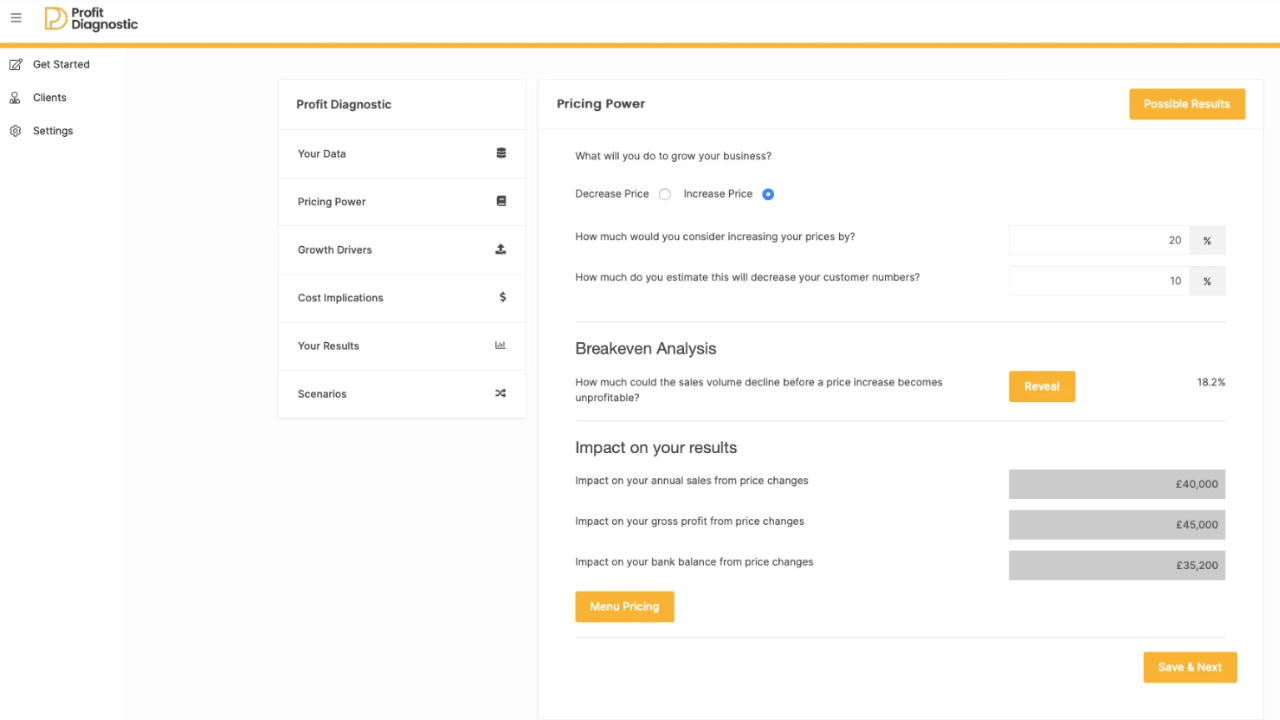Select the Decrease Price radio button
The height and width of the screenshot is (720, 1280).
point(665,194)
